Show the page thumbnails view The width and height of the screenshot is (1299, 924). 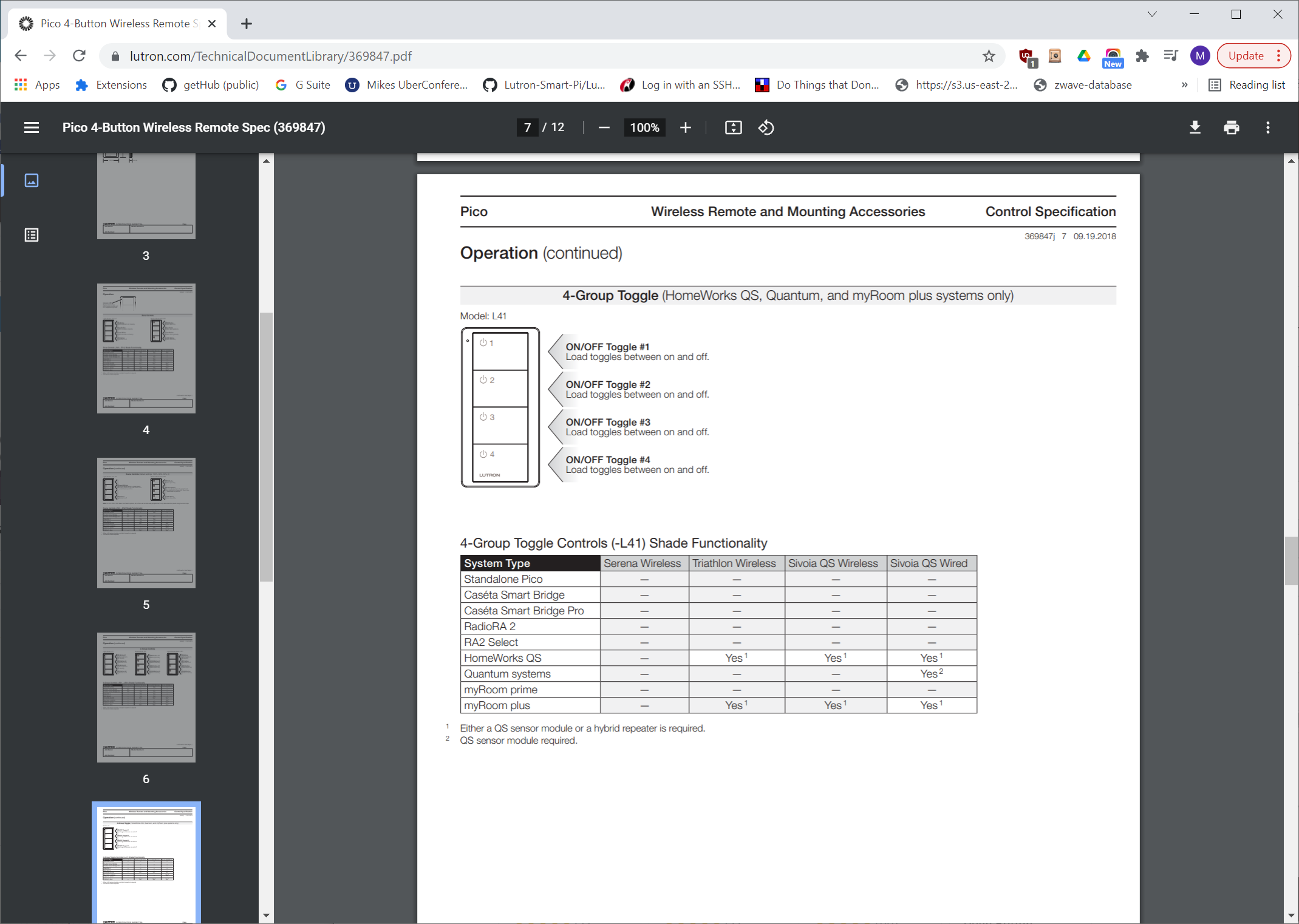click(x=32, y=180)
